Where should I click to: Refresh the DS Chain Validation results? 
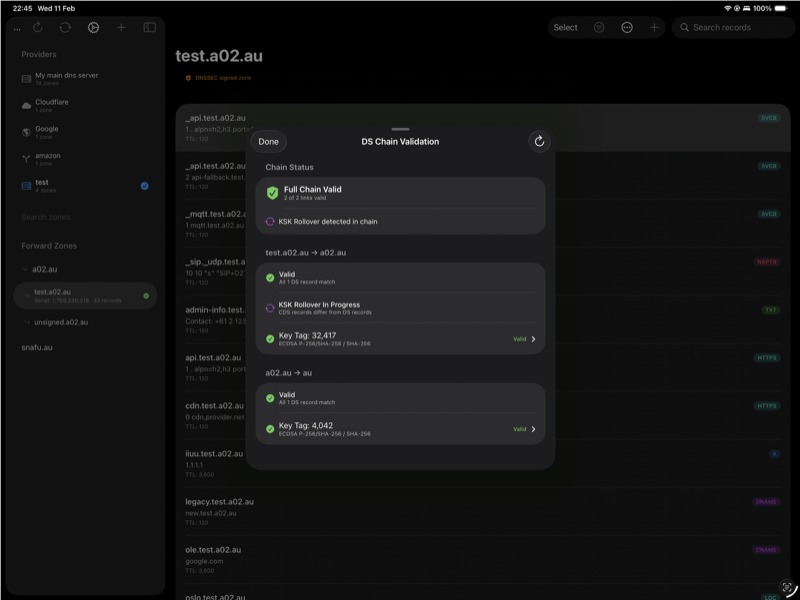click(x=538, y=141)
